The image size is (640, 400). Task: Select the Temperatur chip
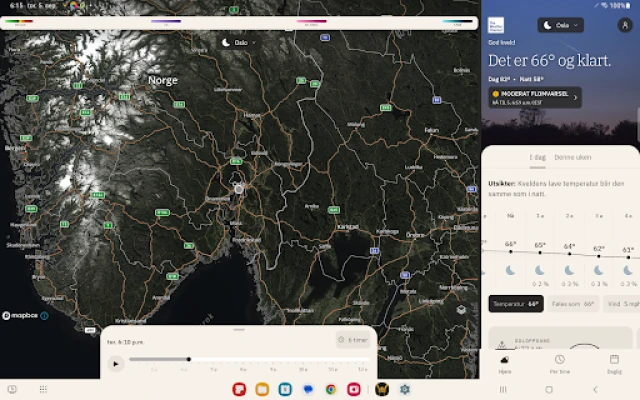pos(515,303)
